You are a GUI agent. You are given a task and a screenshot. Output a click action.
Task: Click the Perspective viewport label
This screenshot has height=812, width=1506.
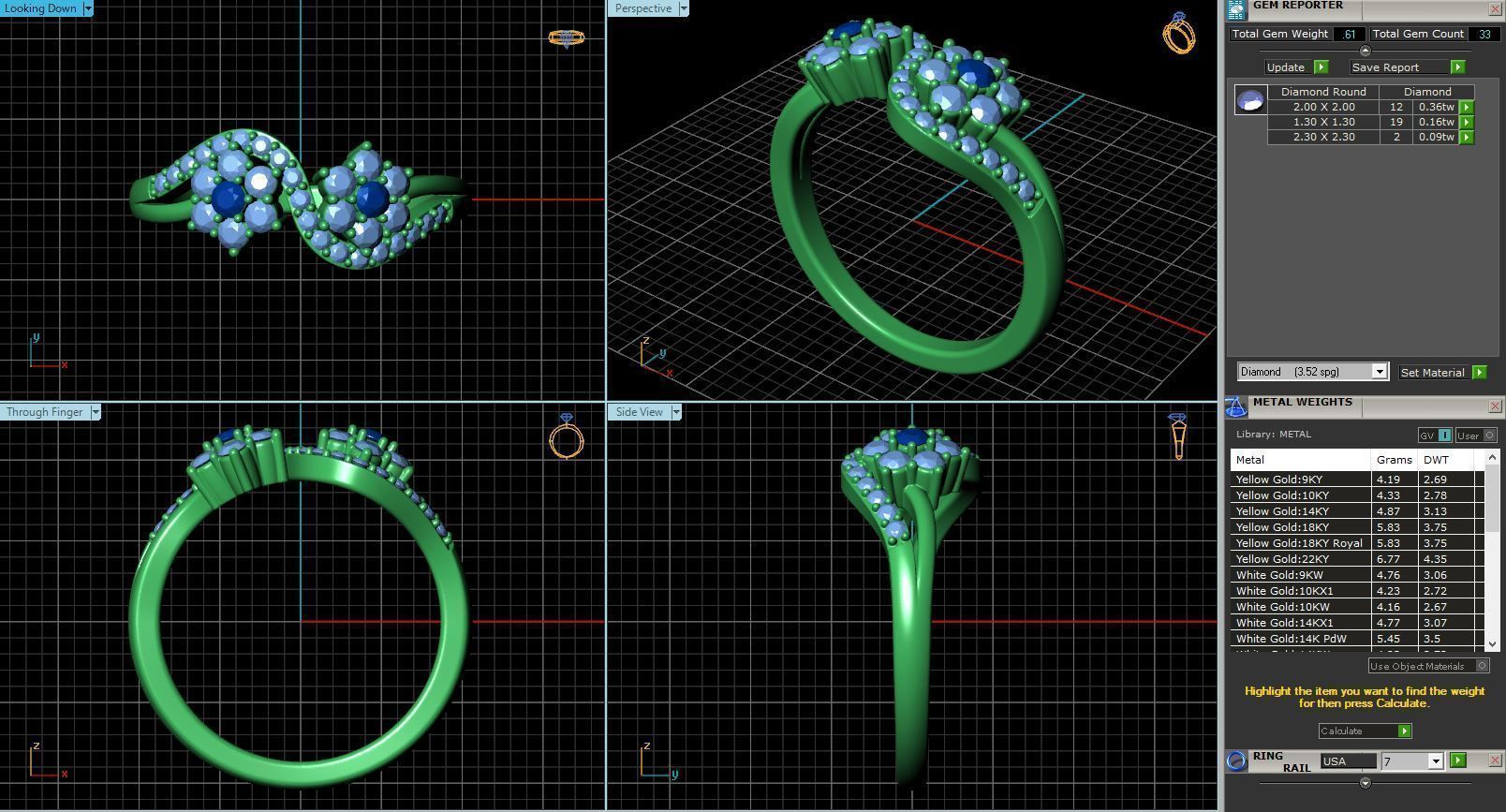(x=643, y=8)
